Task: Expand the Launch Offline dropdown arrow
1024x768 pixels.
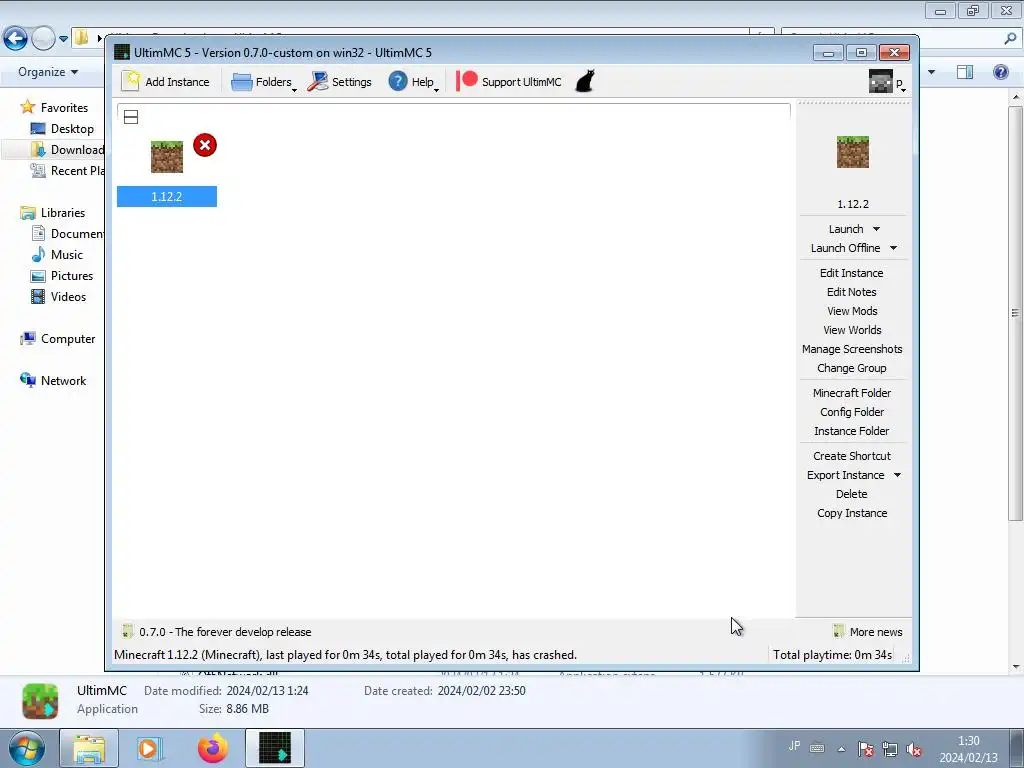Action: [x=893, y=248]
